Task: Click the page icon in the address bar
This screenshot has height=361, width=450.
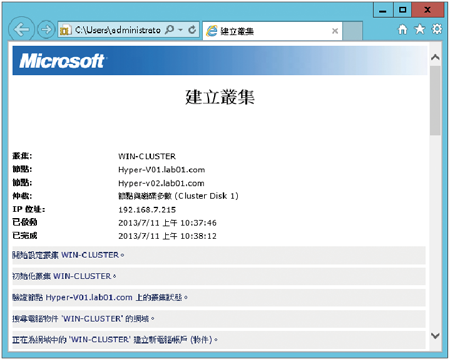Action: pos(65,30)
